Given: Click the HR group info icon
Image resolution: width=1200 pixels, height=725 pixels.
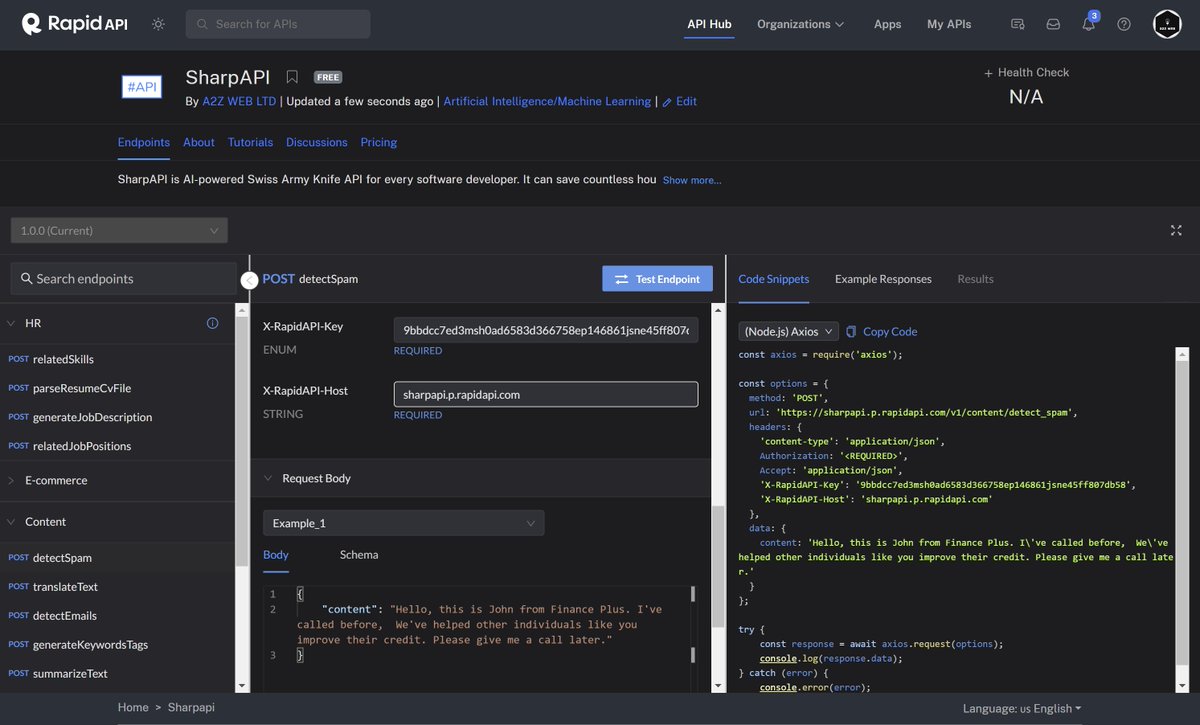Looking at the screenshot, I should click(212, 323).
